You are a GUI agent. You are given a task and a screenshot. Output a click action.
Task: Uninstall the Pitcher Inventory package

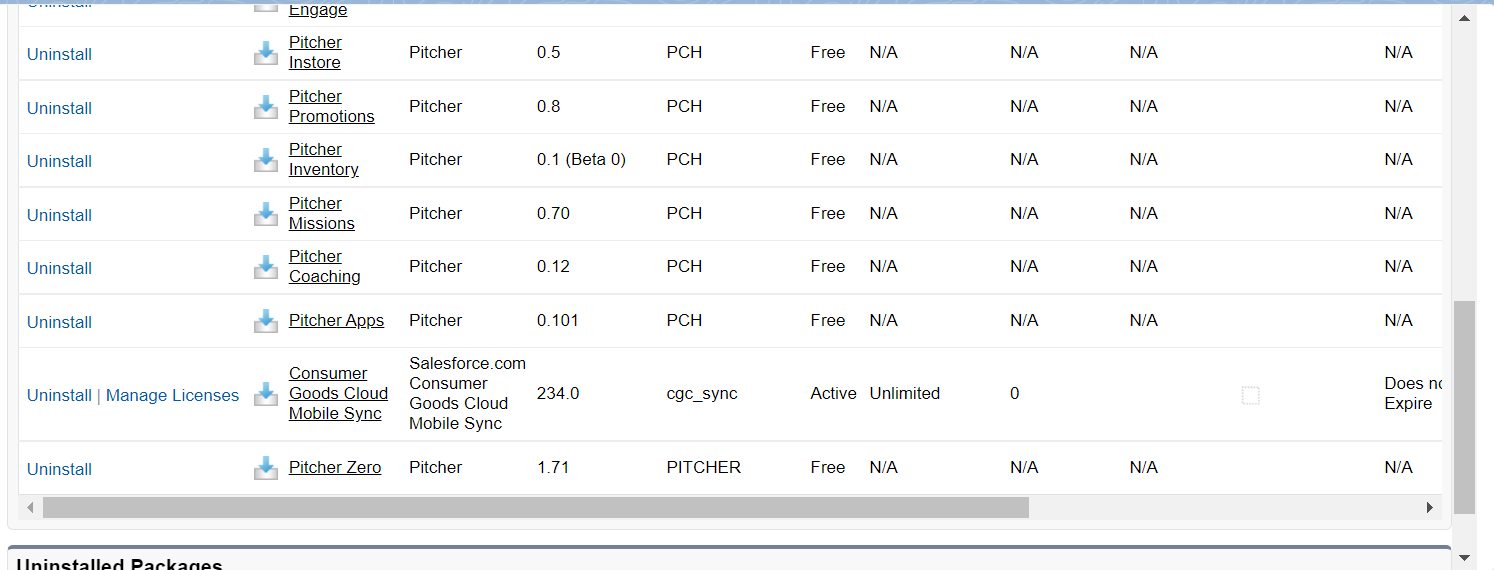click(x=59, y=161)
